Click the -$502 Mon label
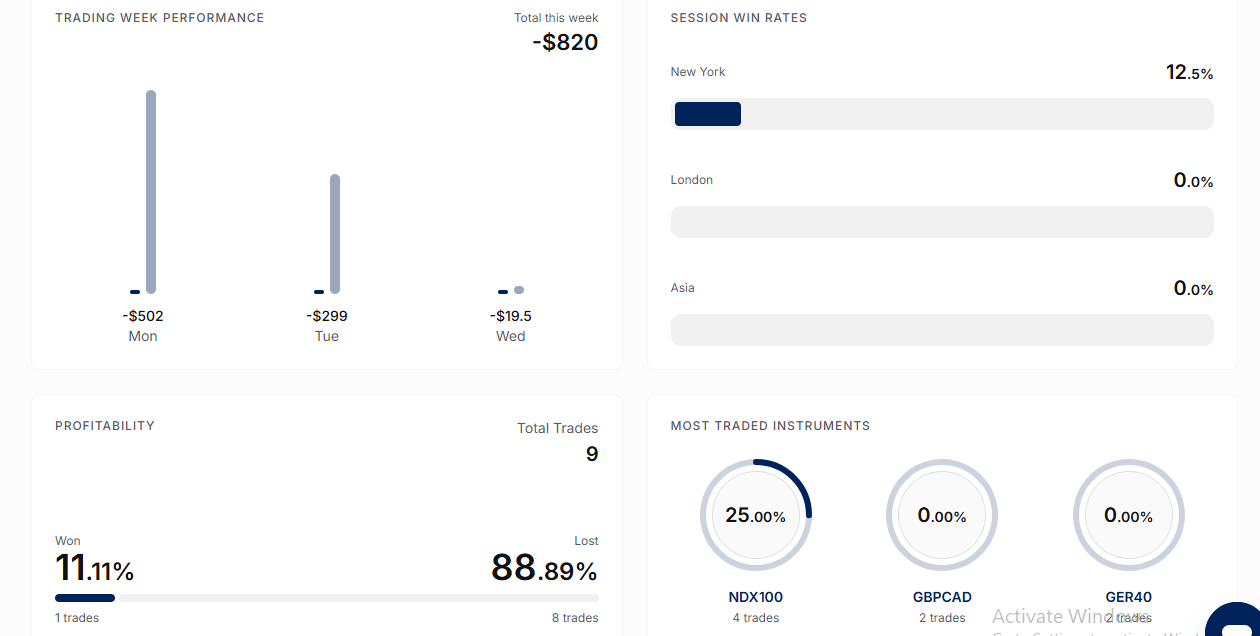 coord(143,316)
